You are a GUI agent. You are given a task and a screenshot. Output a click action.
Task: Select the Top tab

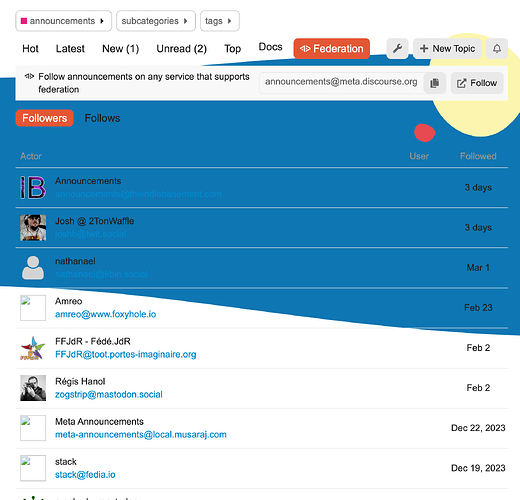[232, 49]
